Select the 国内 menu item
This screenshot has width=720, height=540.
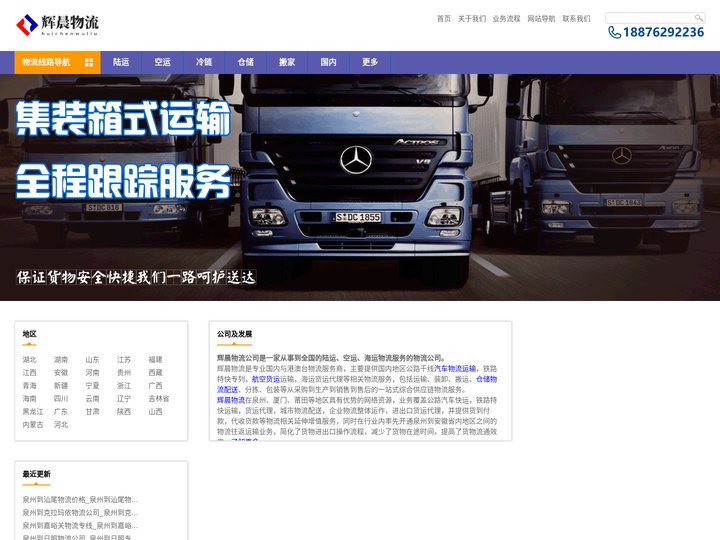click(x=328, y=62)
